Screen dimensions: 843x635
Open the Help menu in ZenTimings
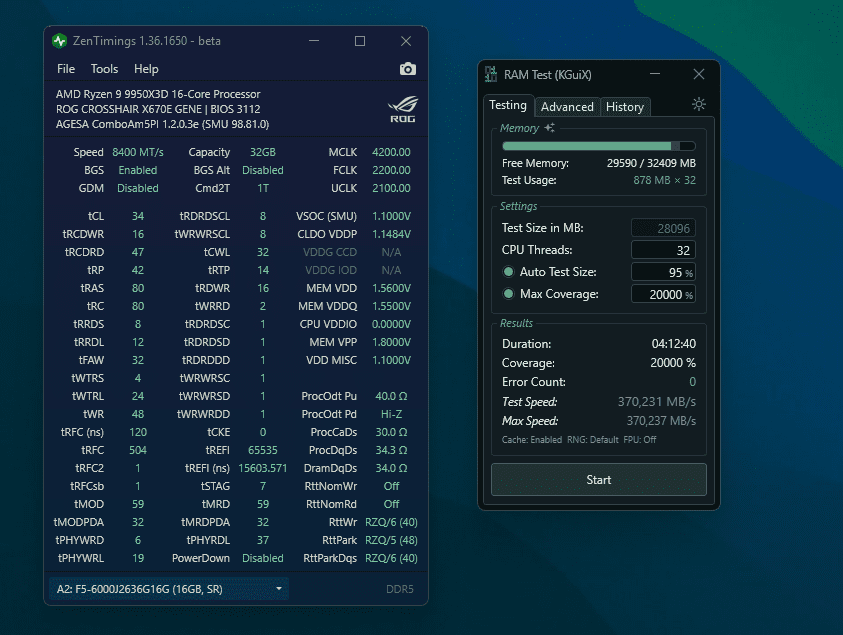pyautogui.click(x=146, y=69)
